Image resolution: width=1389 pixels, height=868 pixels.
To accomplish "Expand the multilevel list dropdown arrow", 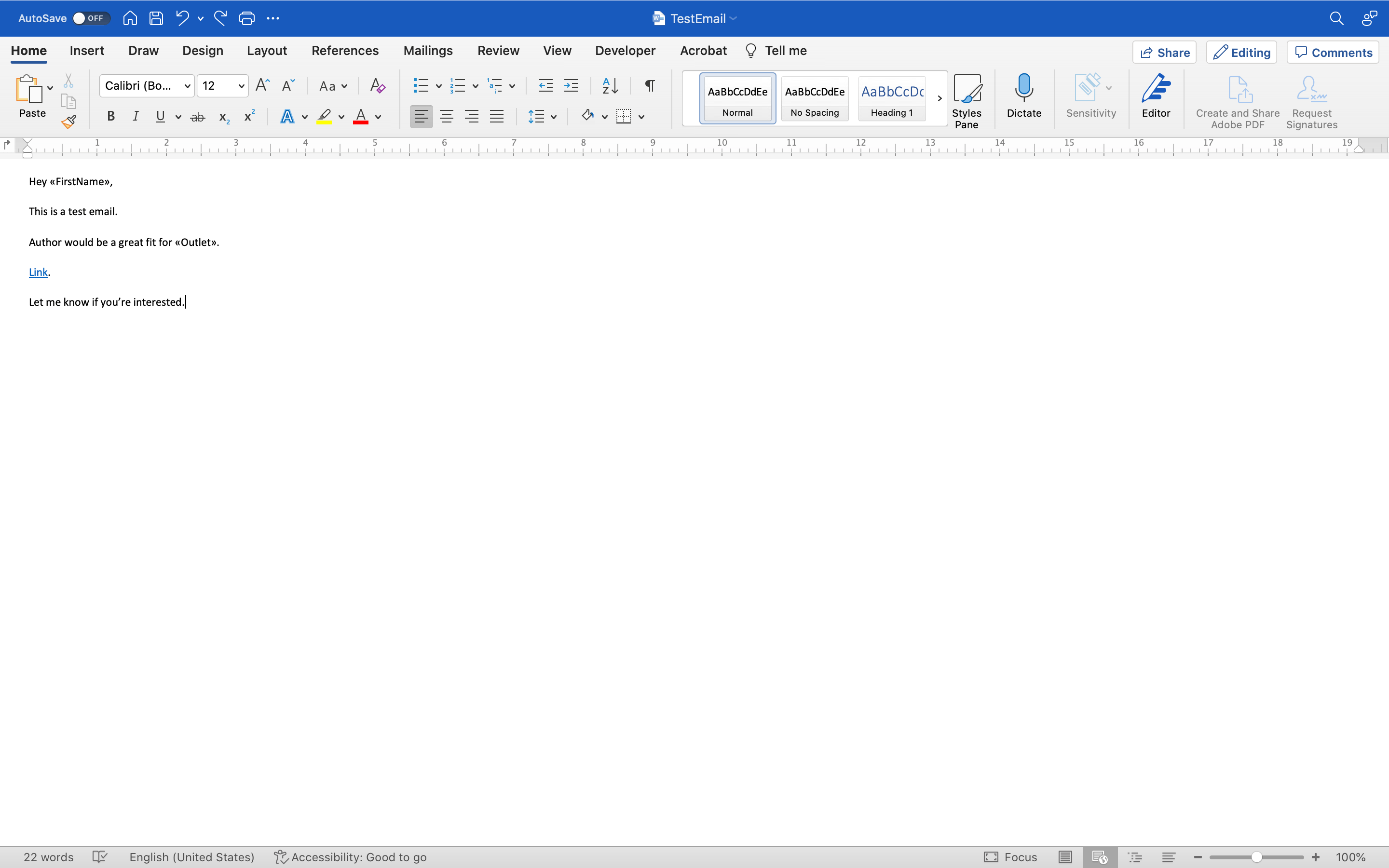I will pos(512,86).
